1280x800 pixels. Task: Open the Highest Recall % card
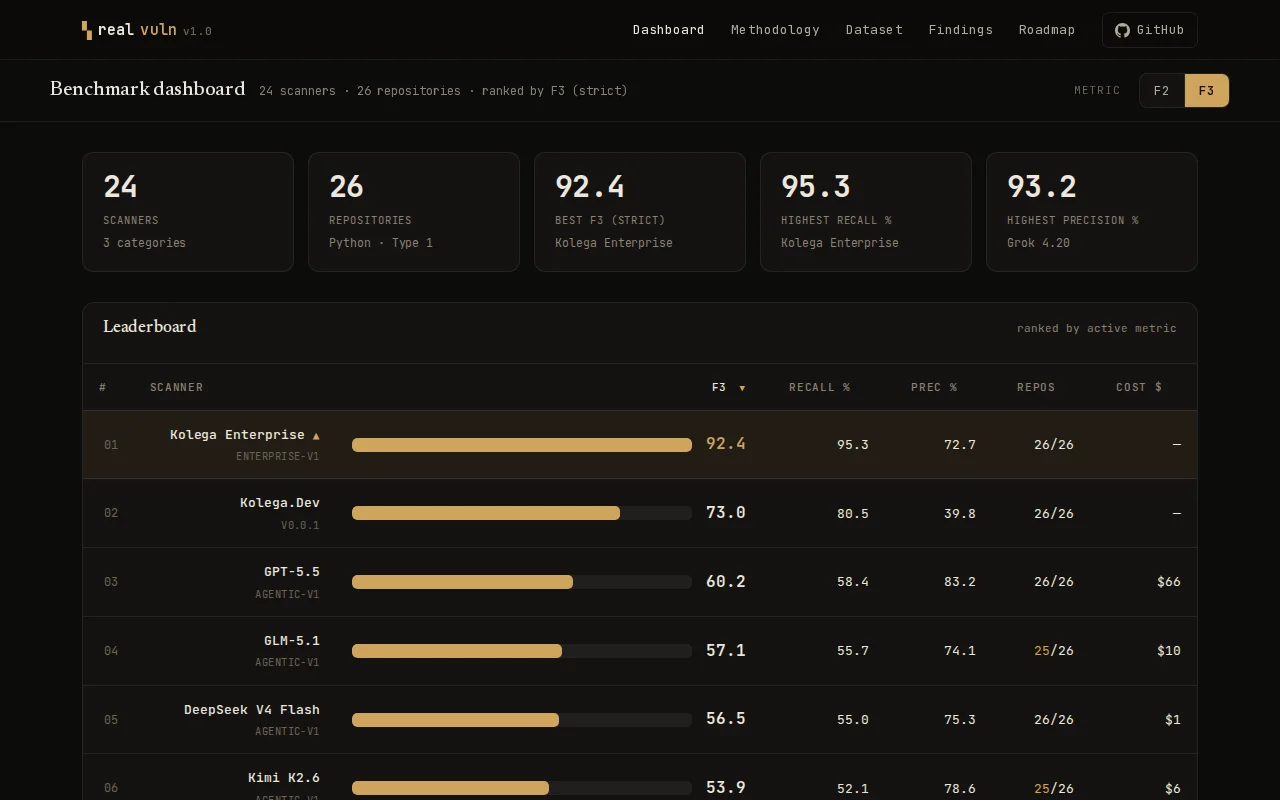866,212
